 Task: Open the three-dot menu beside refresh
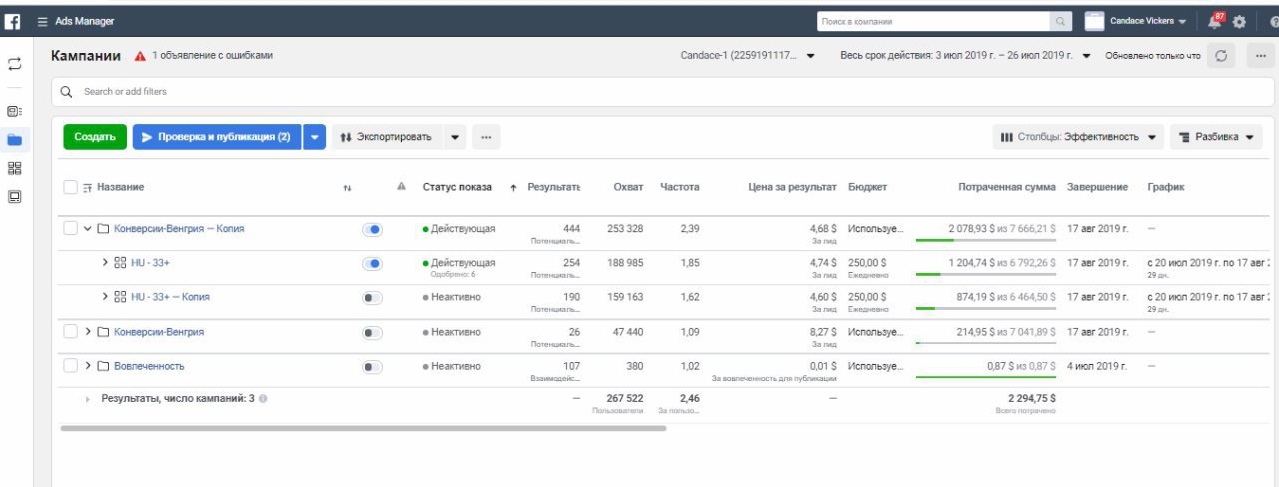coord(1259,56)
